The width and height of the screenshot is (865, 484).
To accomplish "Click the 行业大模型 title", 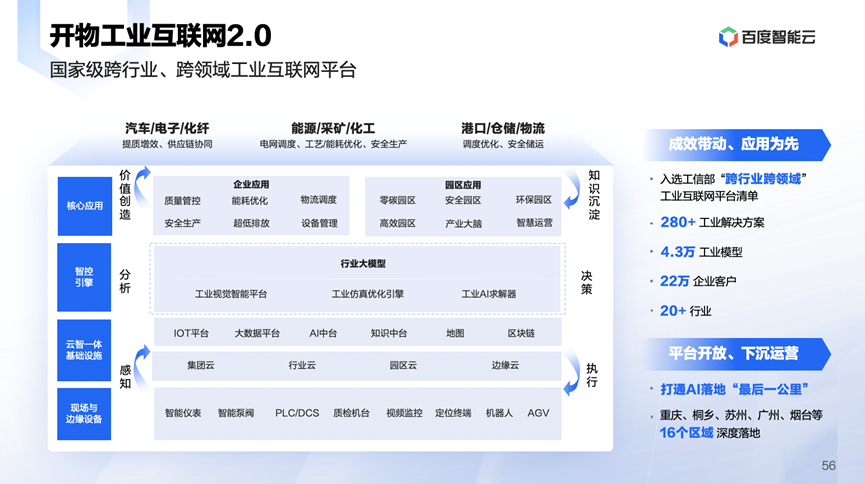I will point(362,264).
